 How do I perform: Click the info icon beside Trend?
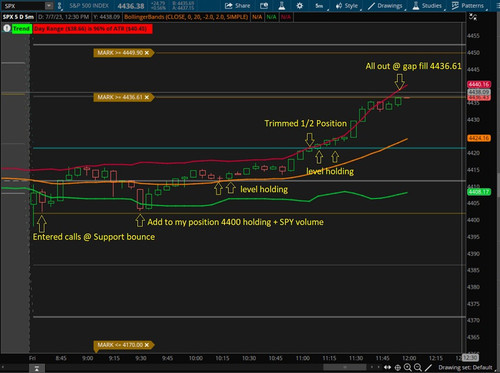[6, 29]
